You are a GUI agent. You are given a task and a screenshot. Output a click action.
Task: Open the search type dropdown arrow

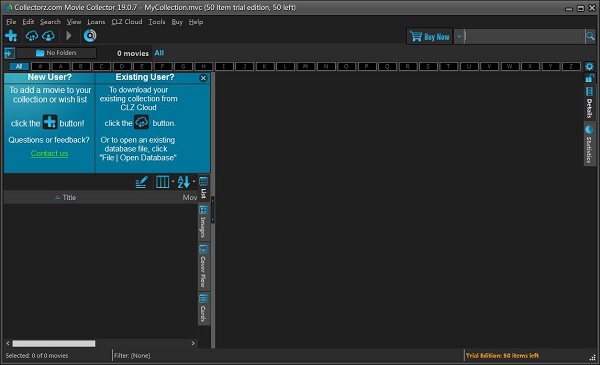[459, 37]
